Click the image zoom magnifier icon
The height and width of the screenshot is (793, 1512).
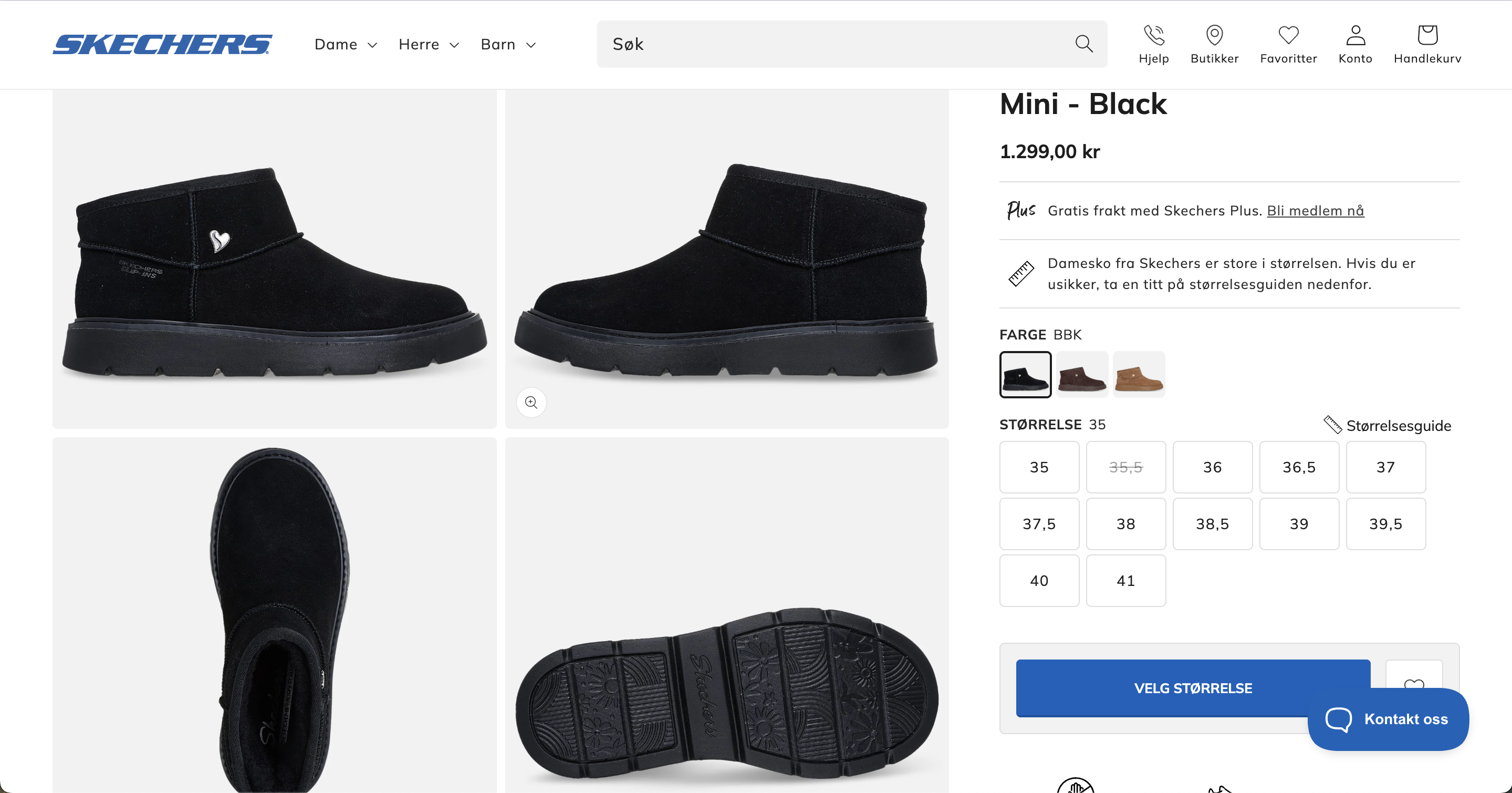pyautogui.click(x=531, y=403)
